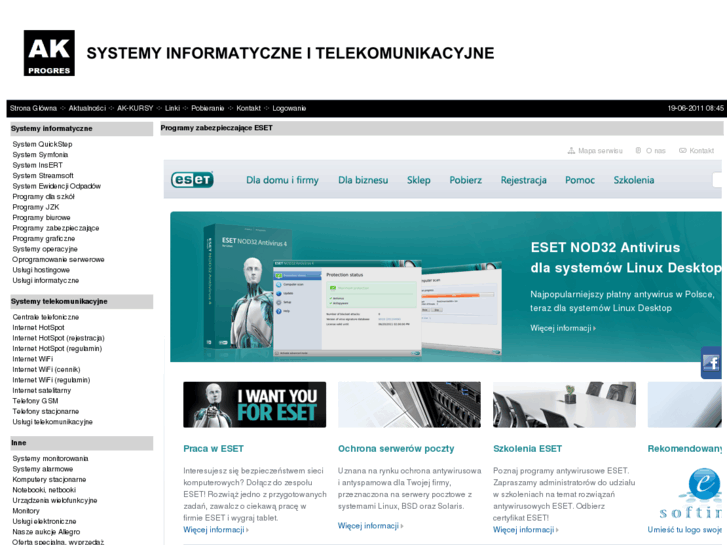The image size is (727, 545).
Task: Click the Kontakt envelope icon in ESET header
Action: (x=682, y=151)
